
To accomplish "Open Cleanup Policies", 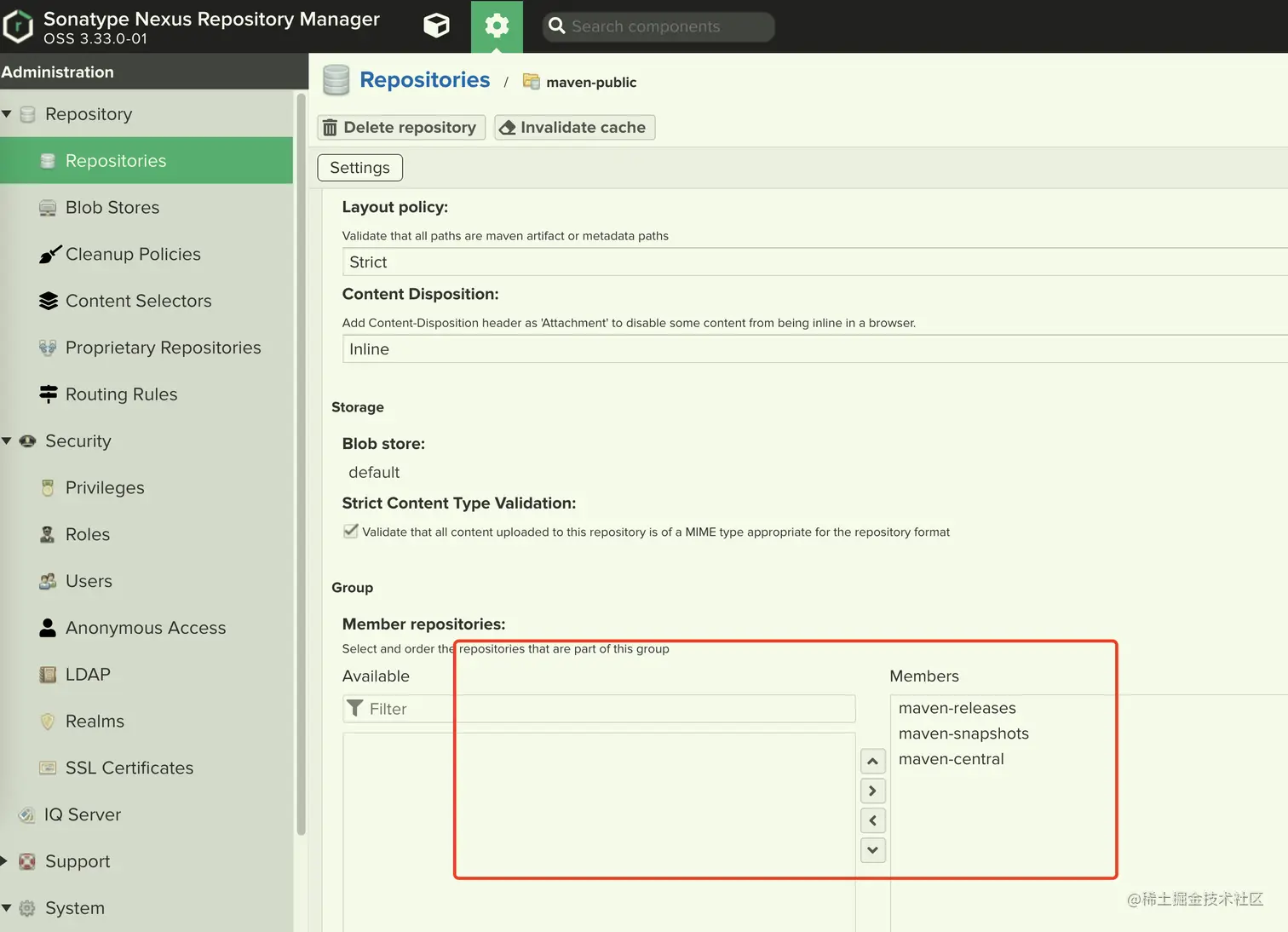I will click(x=133, y=254).
